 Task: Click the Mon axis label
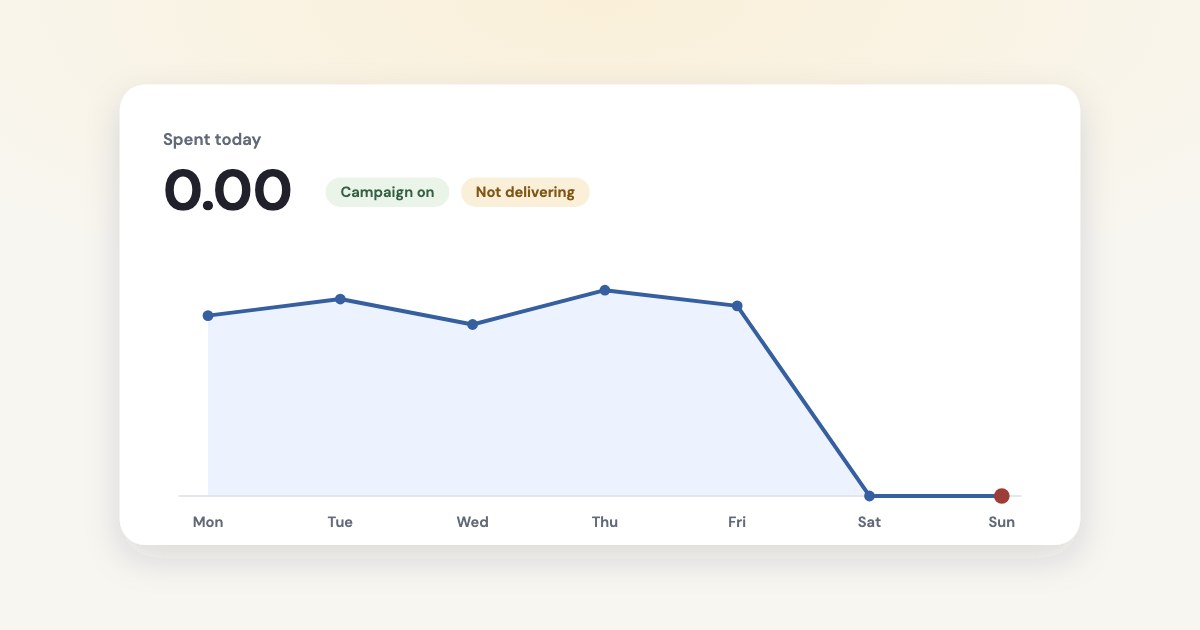(208, 522)
